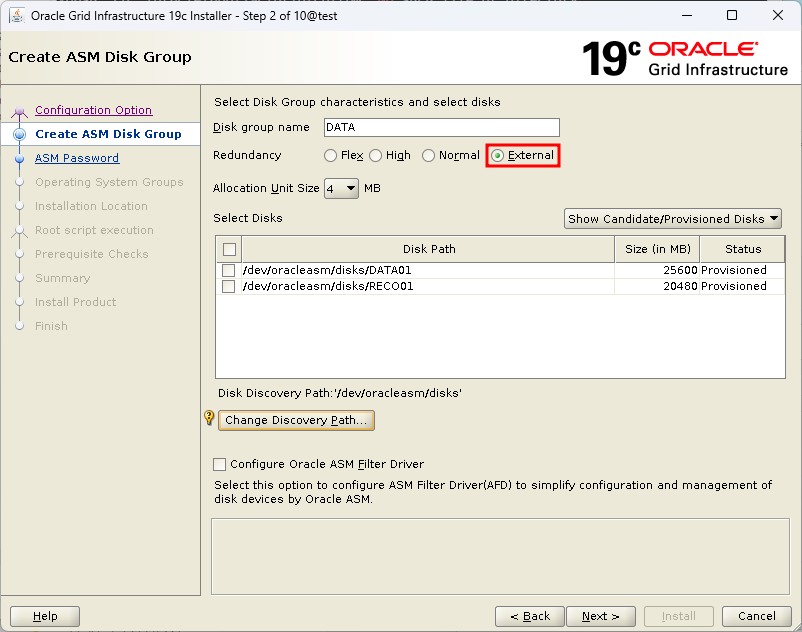Image resolution: width=802 pixels, height=632 pixels.
Task: Select High redundancy option
Action: coord(375,155)
